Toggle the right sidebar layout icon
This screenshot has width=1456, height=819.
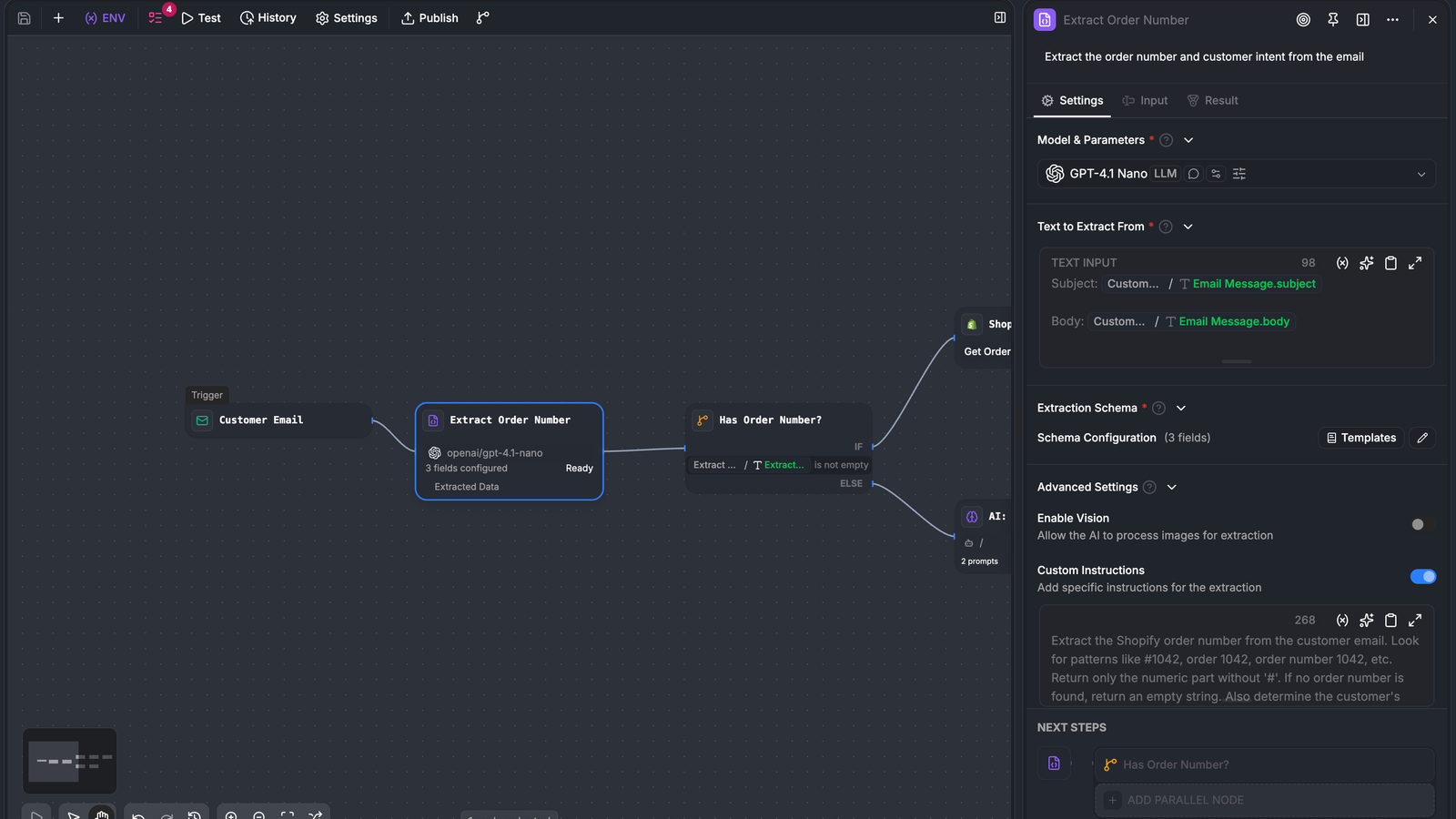(x=1000, y=17)
